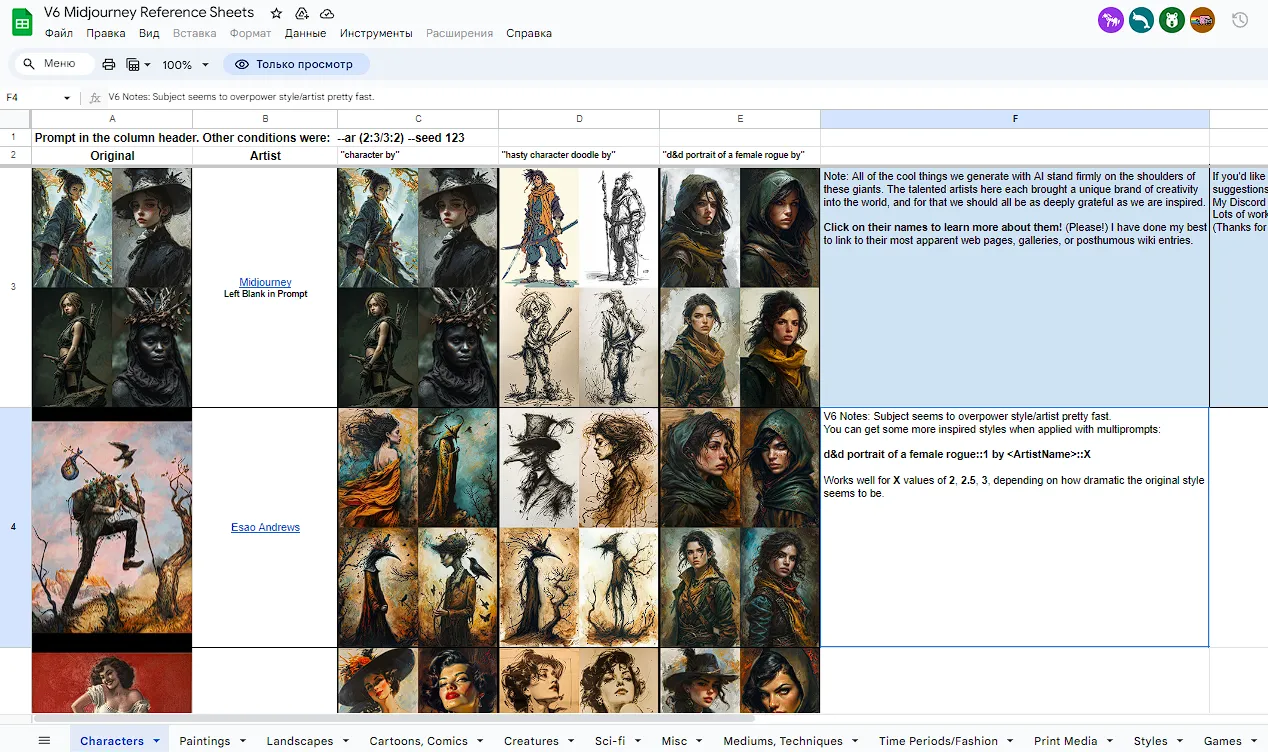Screen dimensions: 1268x752
Task: Open the Characters tab dropdown arrow
Action: click(x=157, y=742)
